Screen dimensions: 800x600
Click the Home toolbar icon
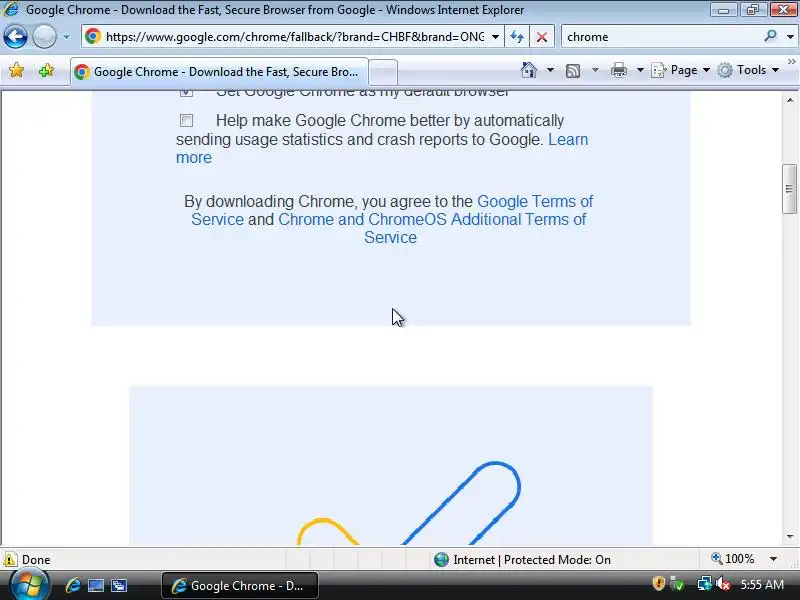[529, 70]
